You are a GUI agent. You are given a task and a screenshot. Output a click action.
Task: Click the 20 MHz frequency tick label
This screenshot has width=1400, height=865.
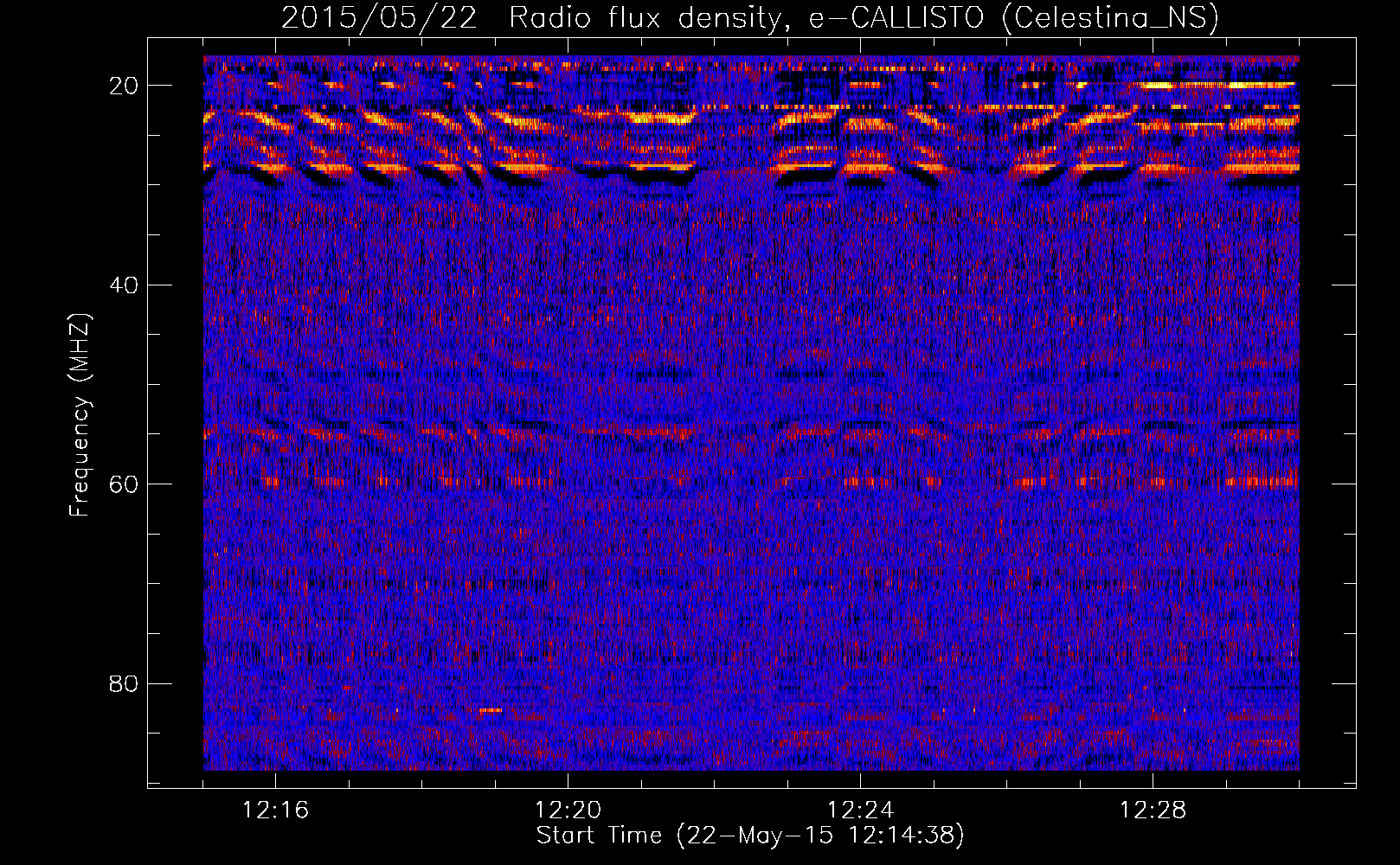point(124,86)
